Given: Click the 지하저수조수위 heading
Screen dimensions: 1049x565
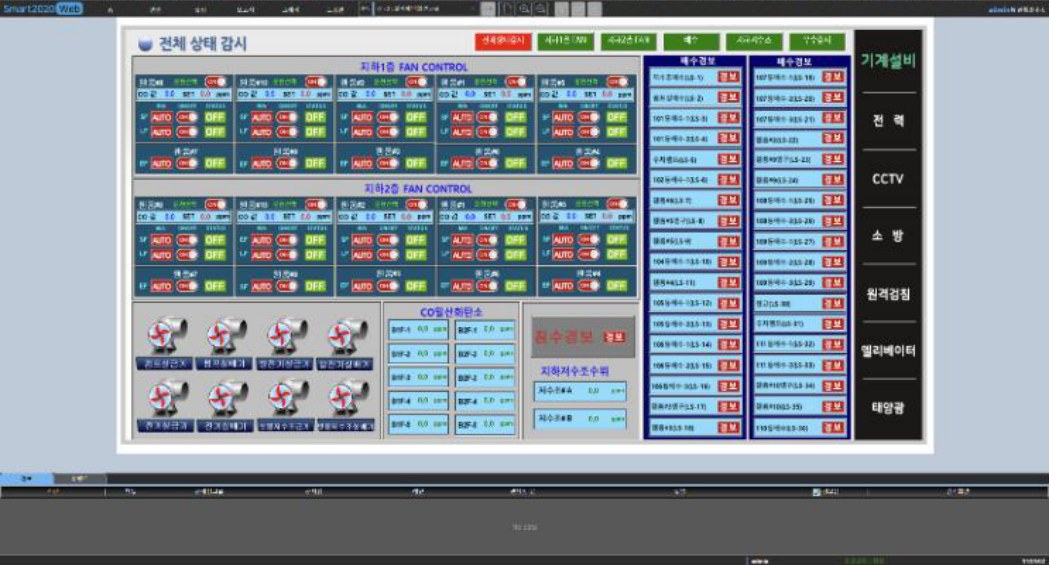Looking at the screenshot, I should (575, 370).
